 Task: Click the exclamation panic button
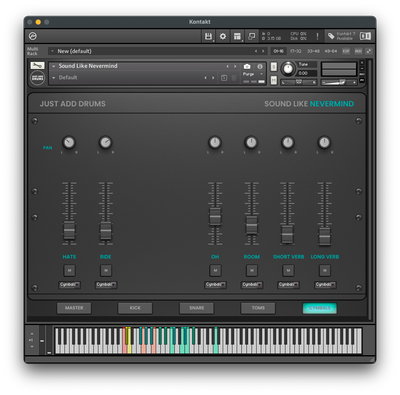[x=317, y=36]
